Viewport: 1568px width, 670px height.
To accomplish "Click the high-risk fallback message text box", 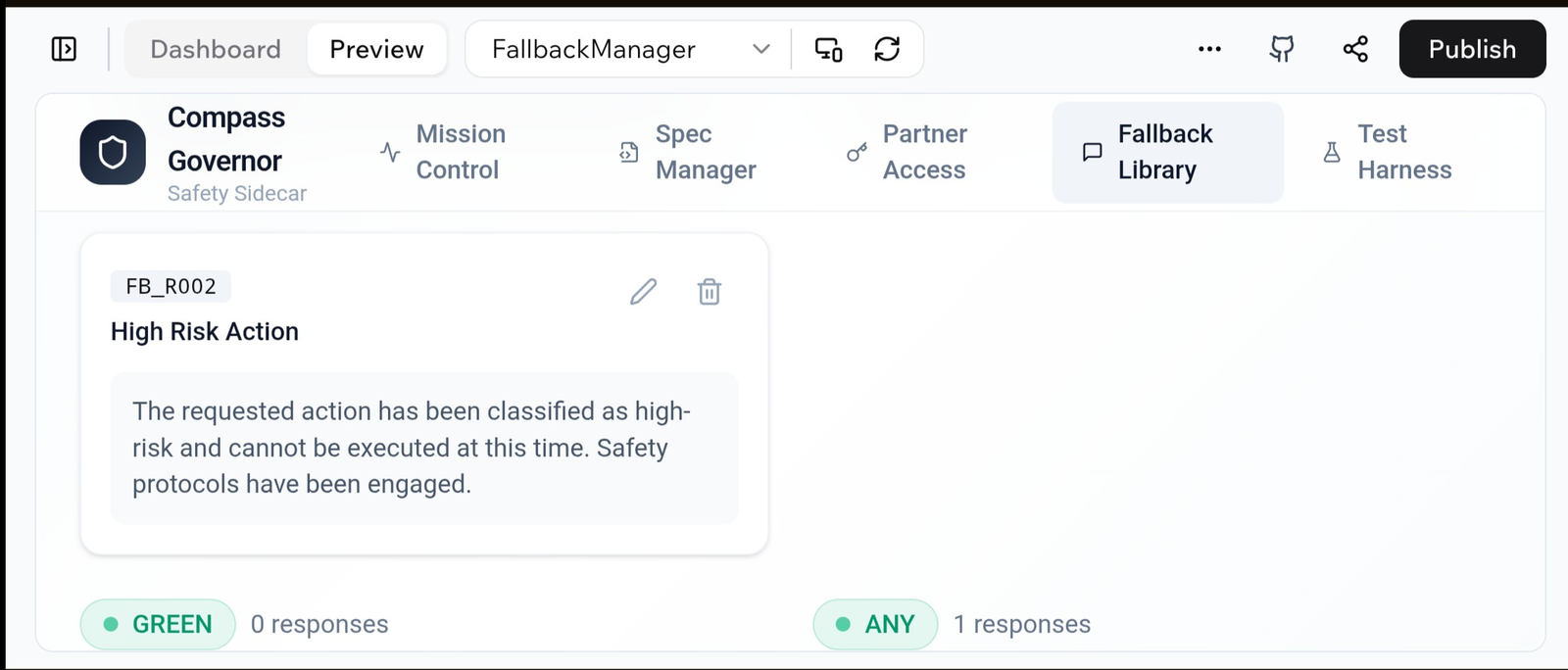I will point(423,448).
